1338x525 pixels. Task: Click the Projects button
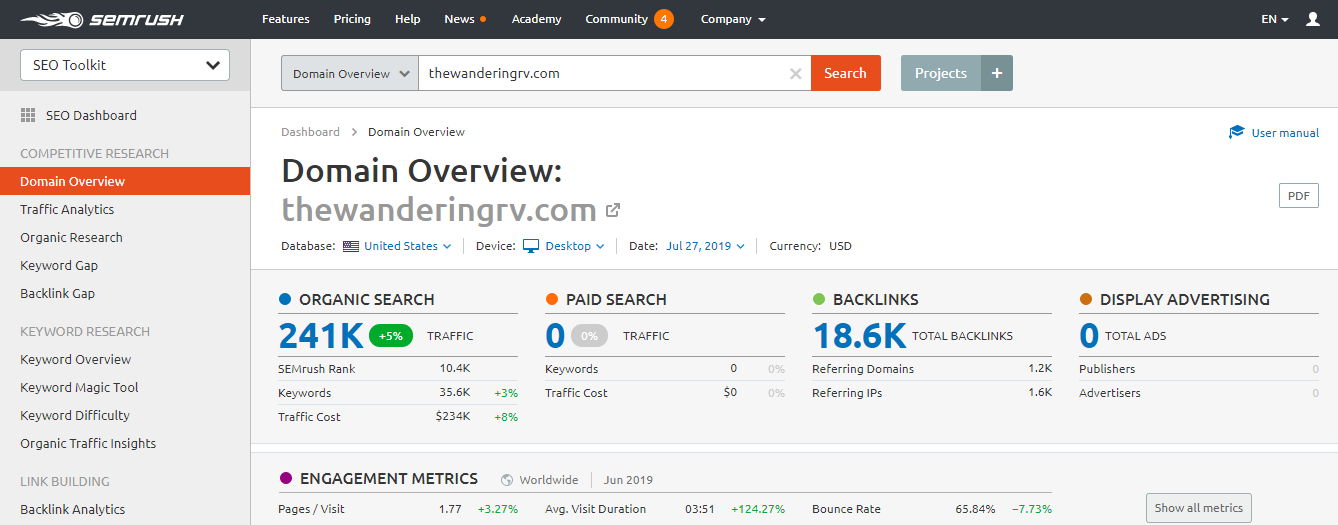(x=941, y=73)
